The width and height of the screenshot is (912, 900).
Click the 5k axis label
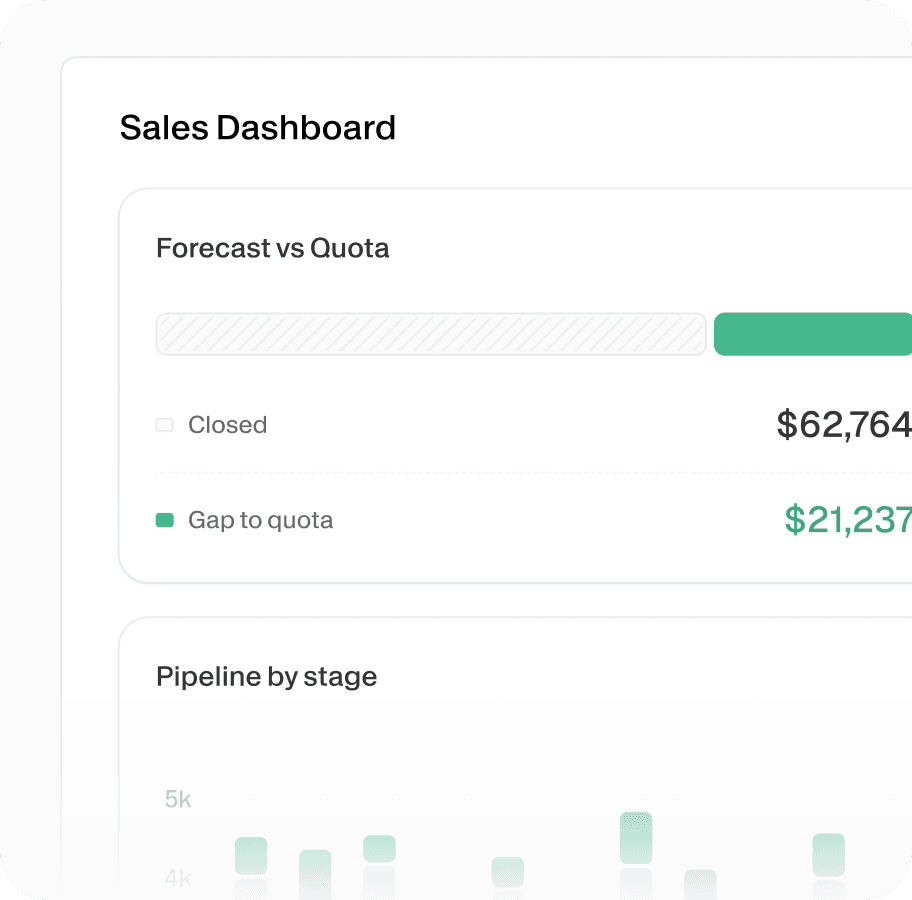tap(178, 799)
